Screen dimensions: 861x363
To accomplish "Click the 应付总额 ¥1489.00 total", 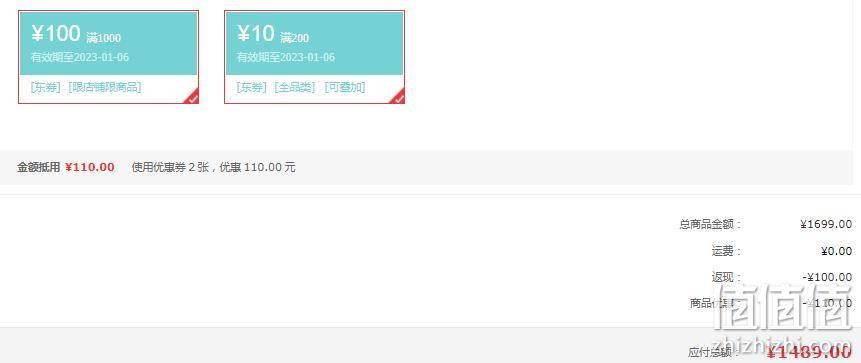I will pyautogui.click(x=808, y=353).
